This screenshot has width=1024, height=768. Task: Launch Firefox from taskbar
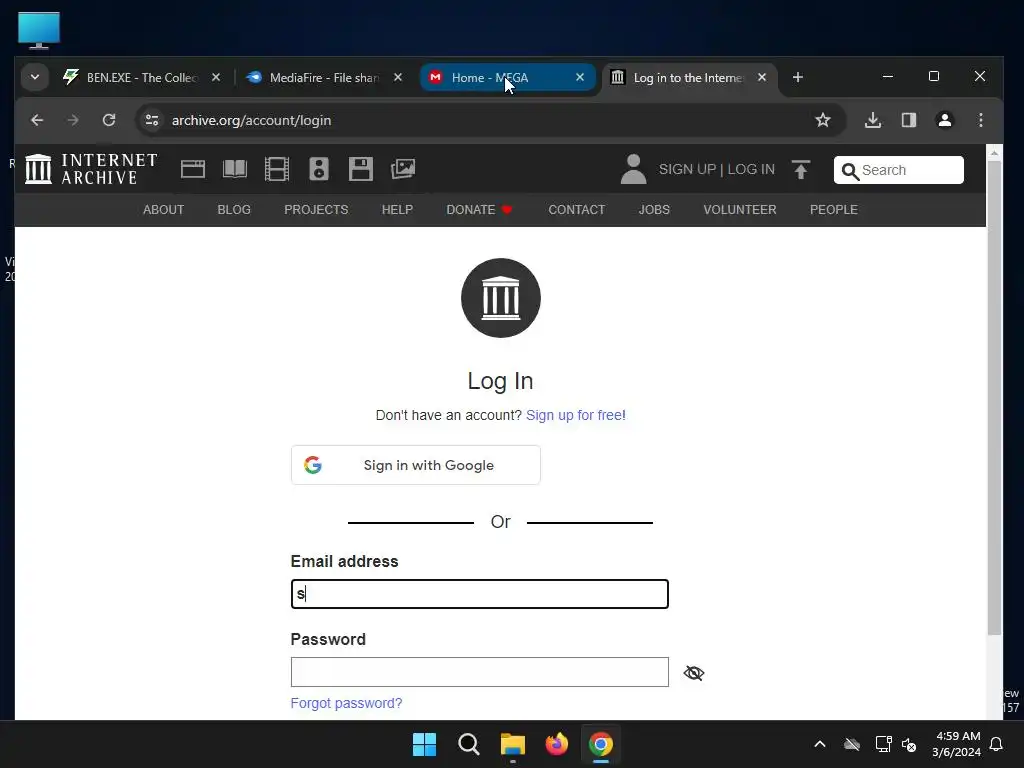point(556,744)
